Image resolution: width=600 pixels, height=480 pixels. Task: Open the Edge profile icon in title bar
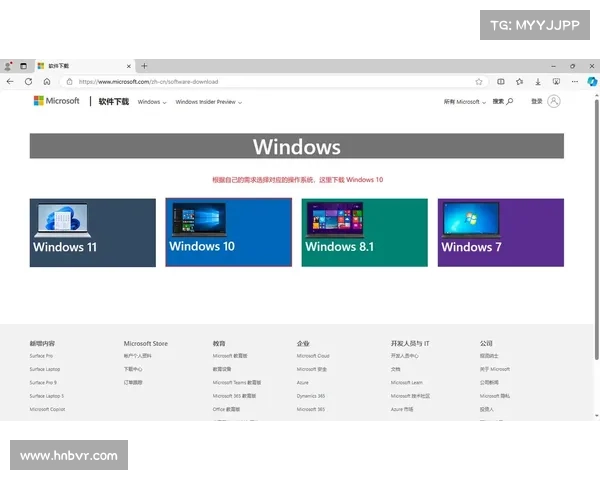pyautogui.click(x=8, y=66)
